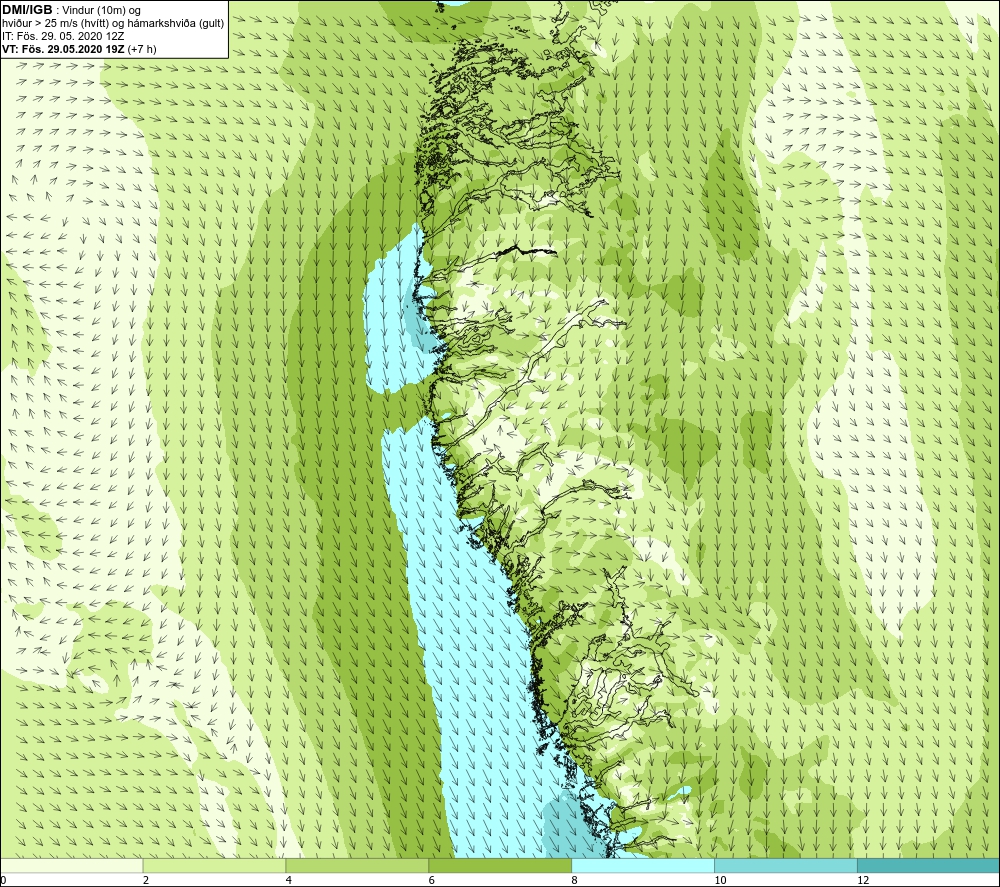Click the '2' color scale label
Image resolution: width=1000 pixels, height=887 pixels.
coord(146,880)
